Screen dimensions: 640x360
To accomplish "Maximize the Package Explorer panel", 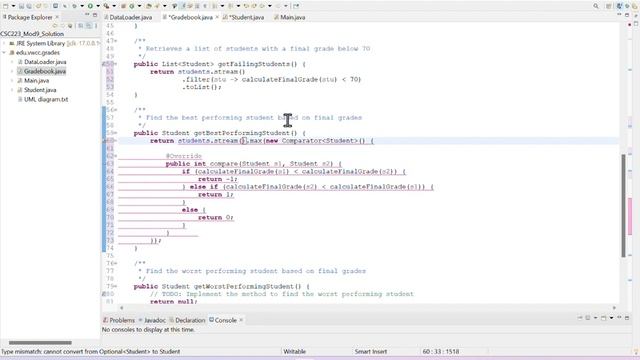I will coord(95,15).
